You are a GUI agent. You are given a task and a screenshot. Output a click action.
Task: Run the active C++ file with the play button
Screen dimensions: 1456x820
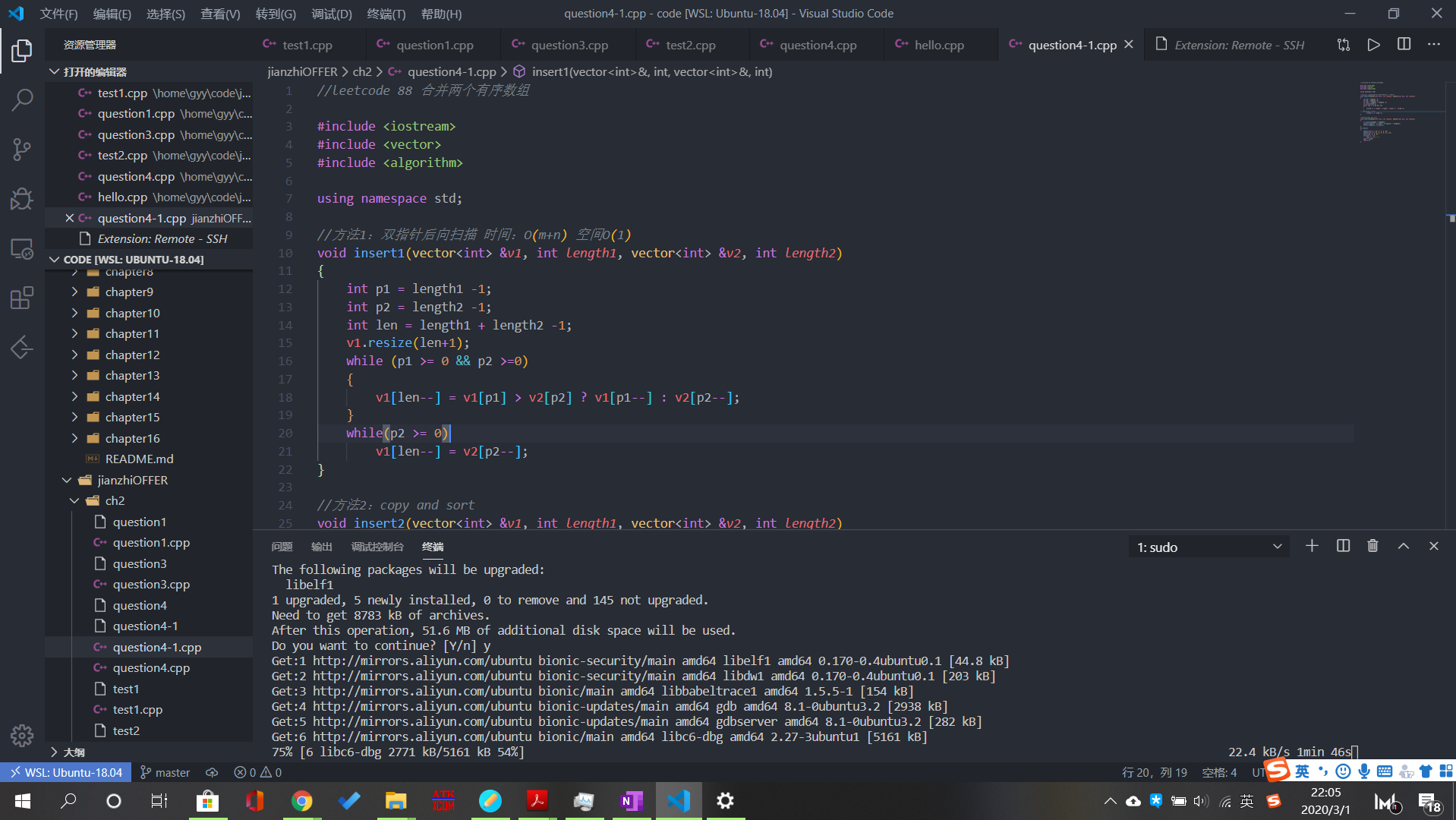tap(1373, 44)
